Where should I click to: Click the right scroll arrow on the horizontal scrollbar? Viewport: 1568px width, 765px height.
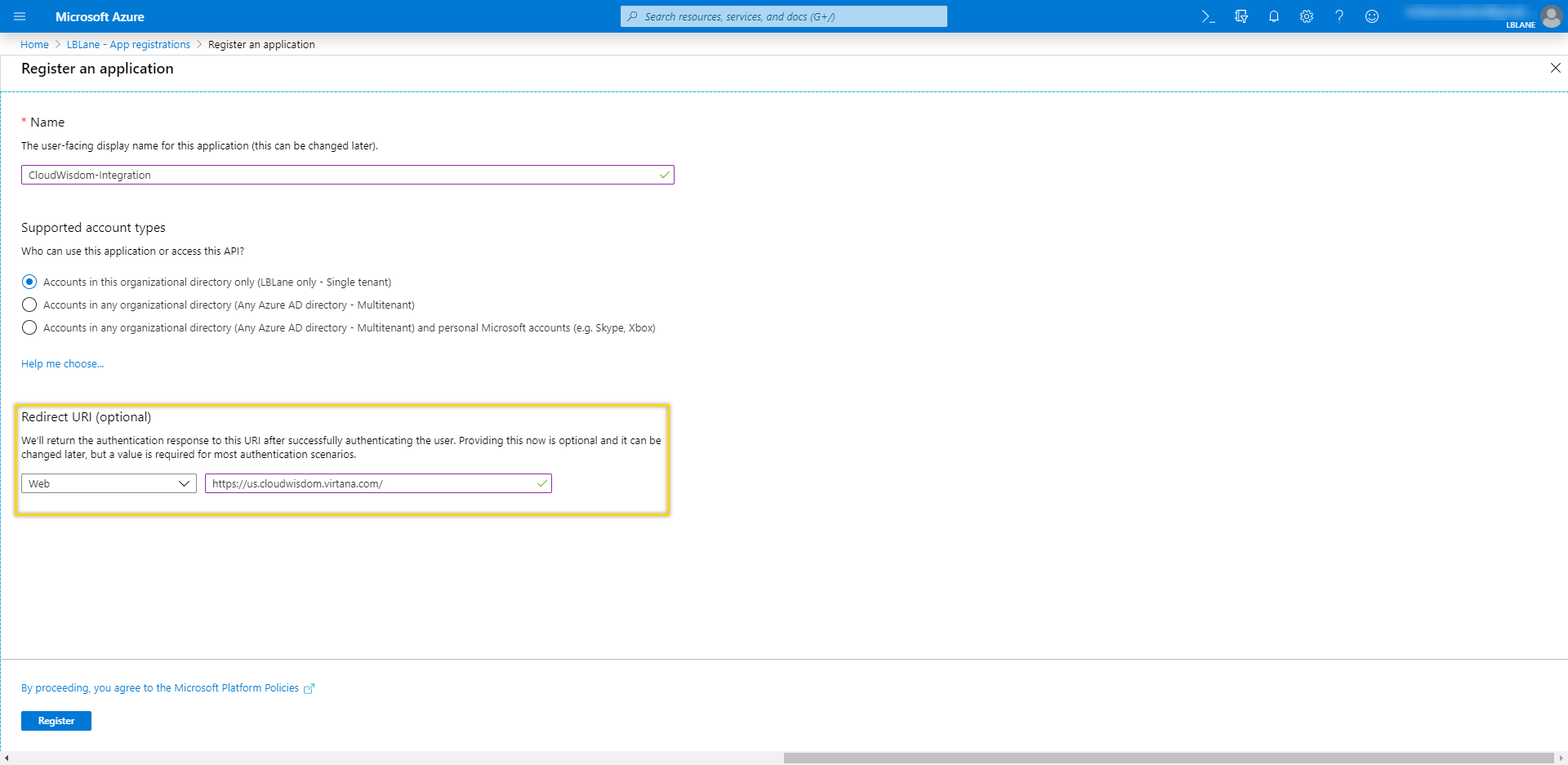pos(1561,758)
